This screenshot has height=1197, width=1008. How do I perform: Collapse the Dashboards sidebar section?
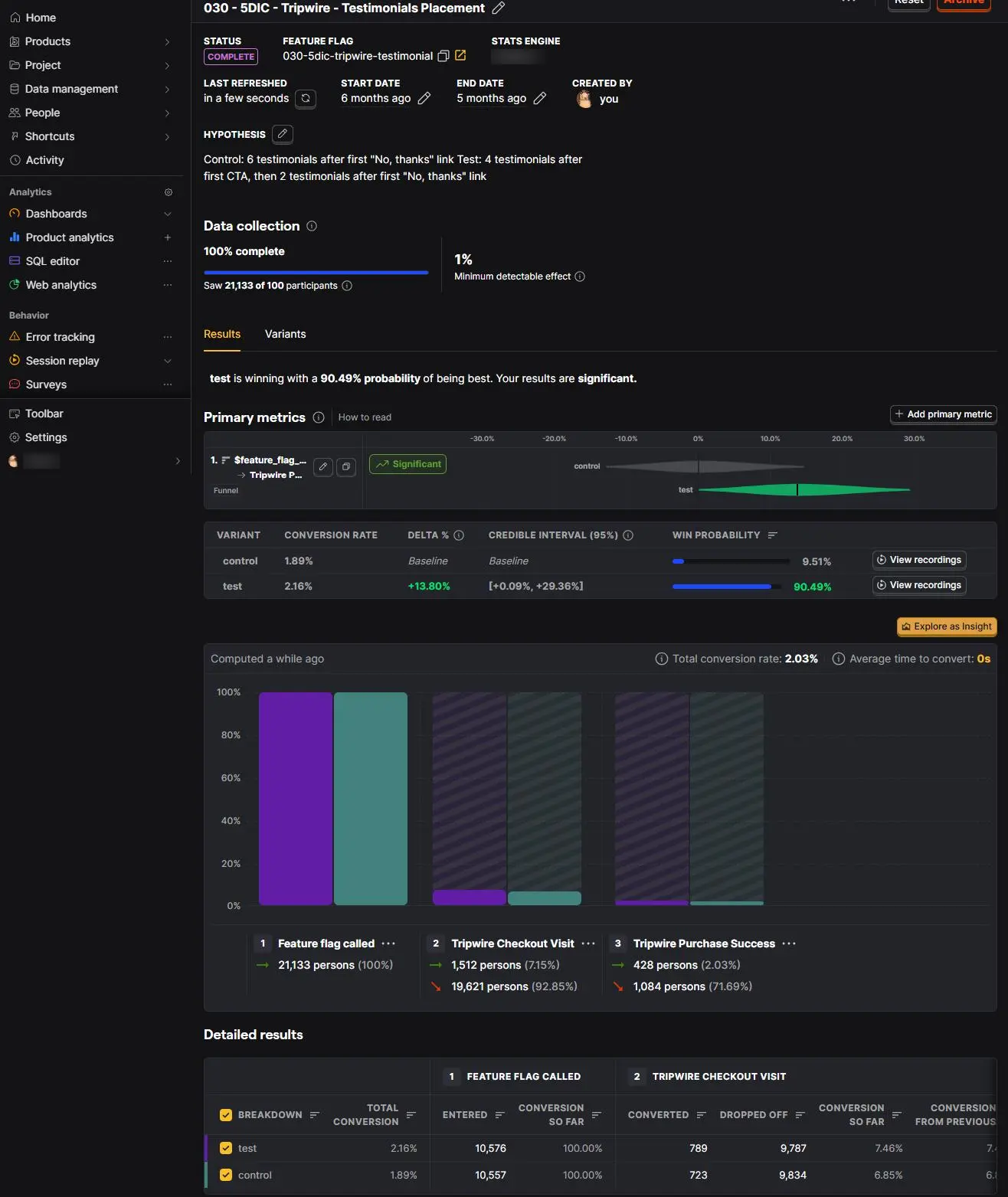(168, 214)
